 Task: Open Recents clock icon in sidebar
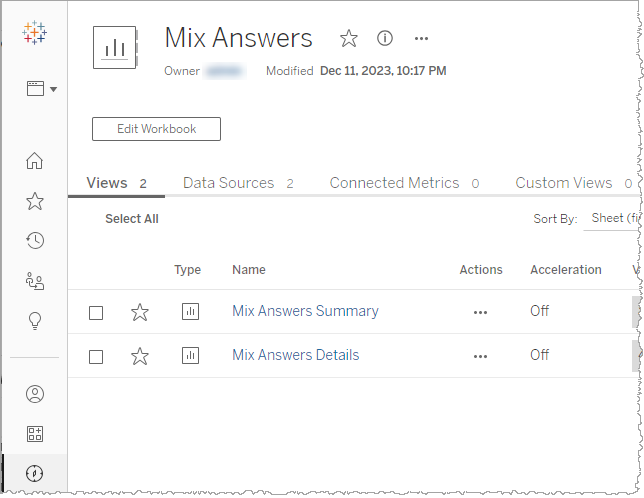click(34, 240)
